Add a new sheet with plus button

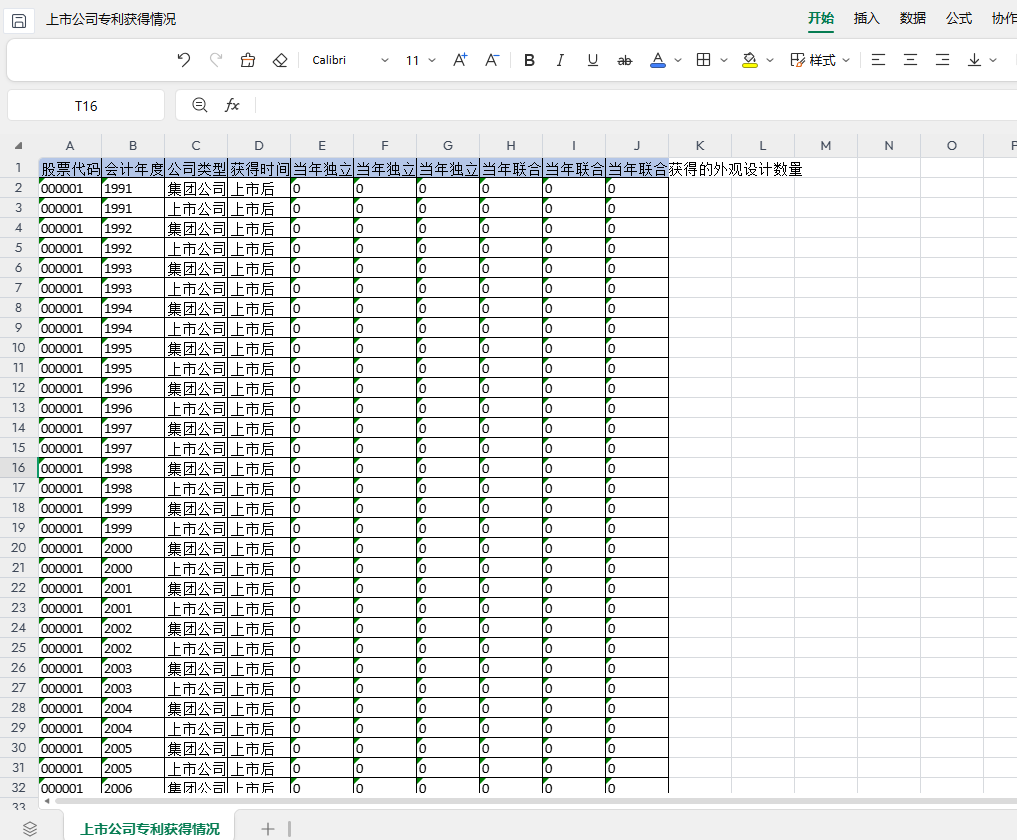point(267,828)
